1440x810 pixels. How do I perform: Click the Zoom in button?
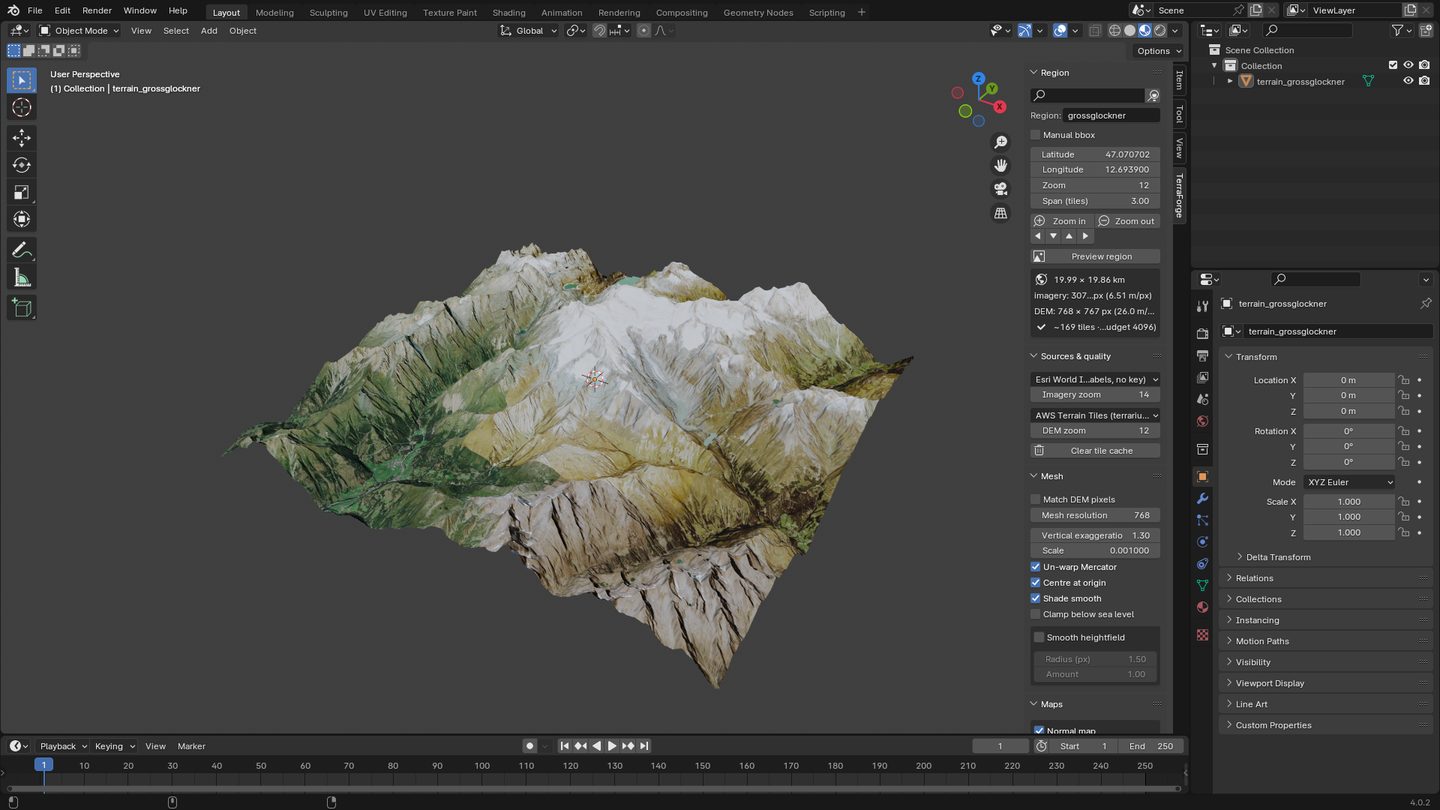[1062, 221]
